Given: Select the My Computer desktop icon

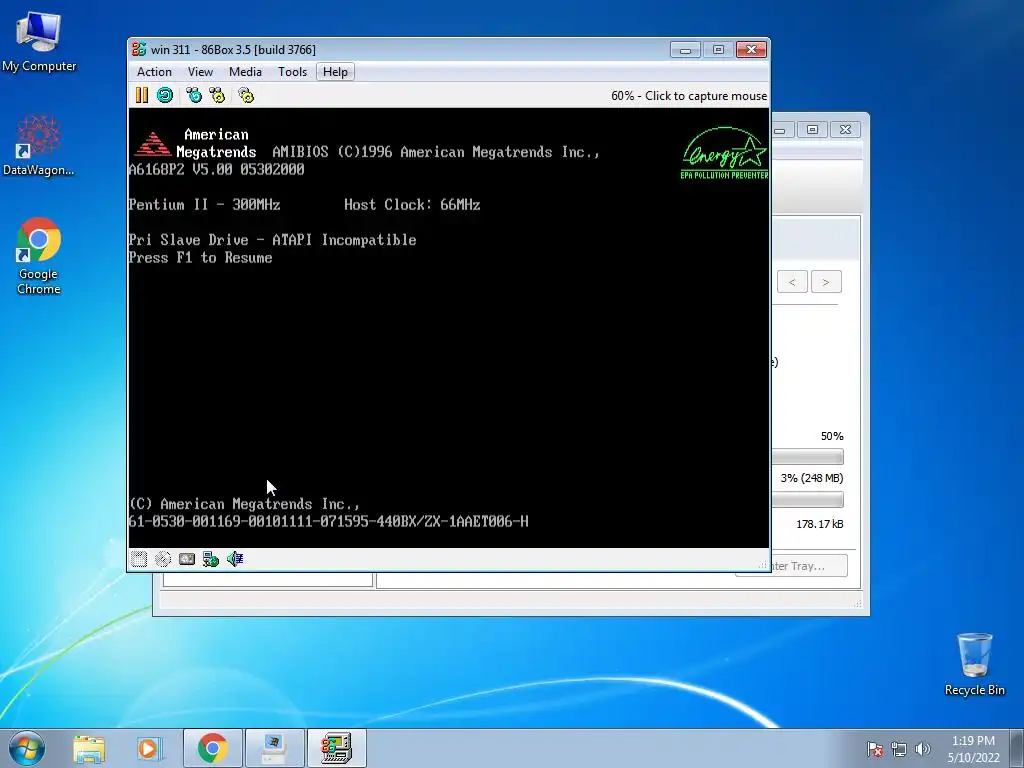Looking at the screenshot, I should 39,42.
